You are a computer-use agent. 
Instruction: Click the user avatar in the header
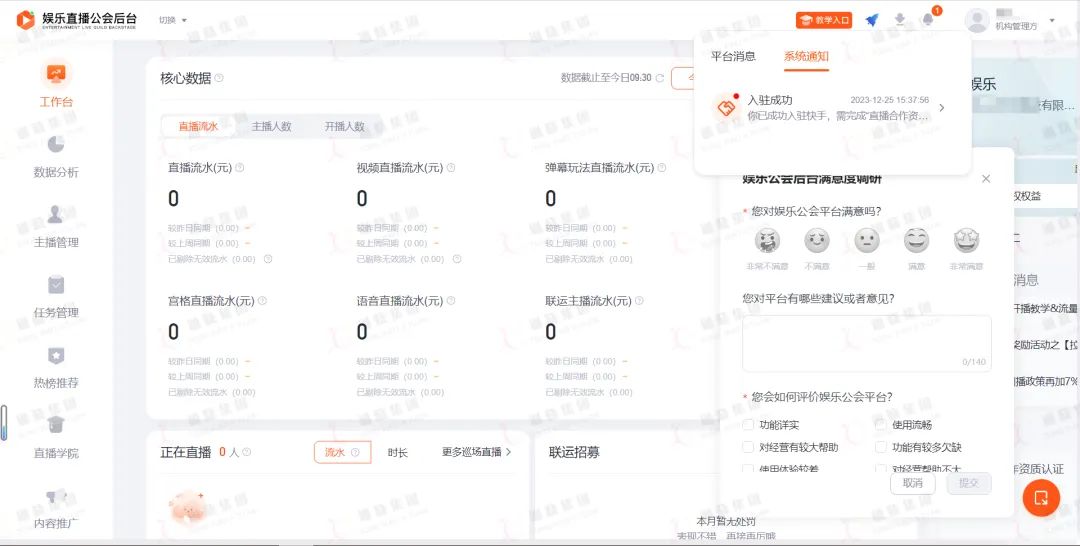pos(977,20)
